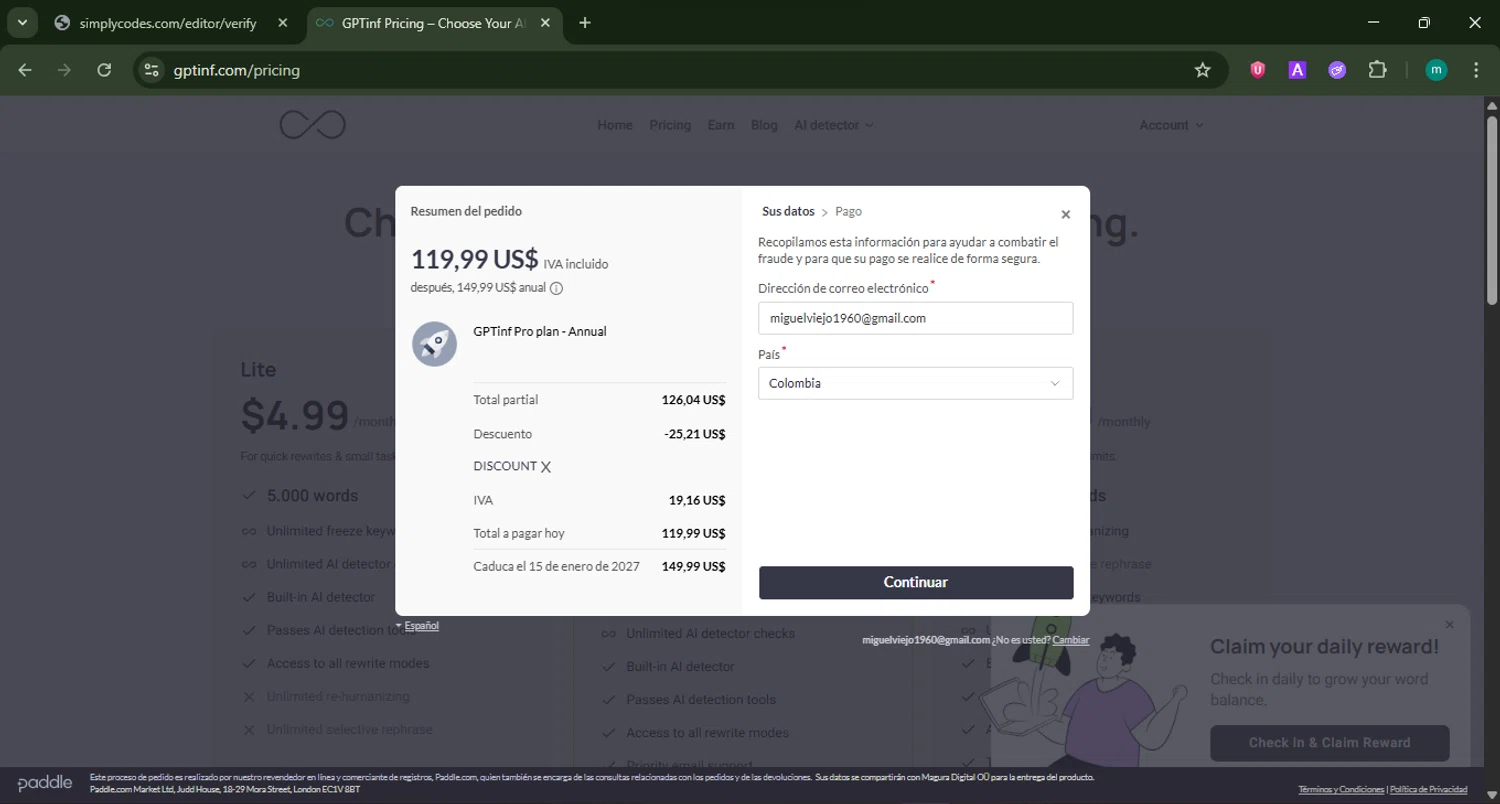Bookmark this page with the star icon
The width and height of the screenshot is (1500, 804).
(x=1202, y=70)
